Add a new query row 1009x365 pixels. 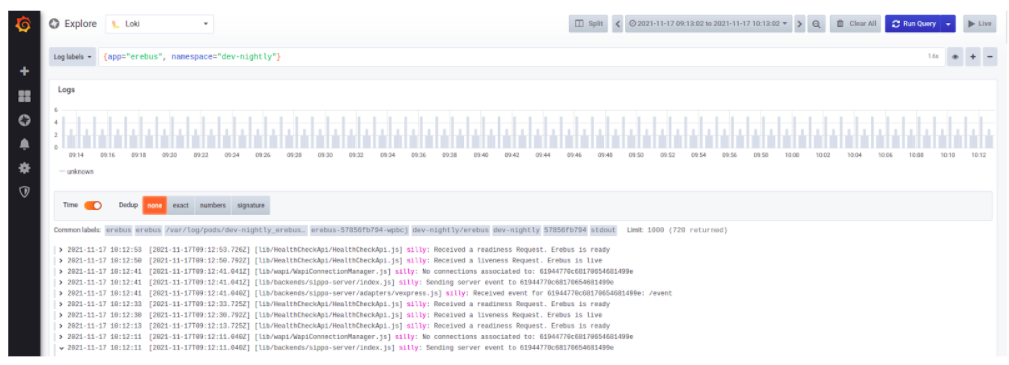tap(972, 57)
